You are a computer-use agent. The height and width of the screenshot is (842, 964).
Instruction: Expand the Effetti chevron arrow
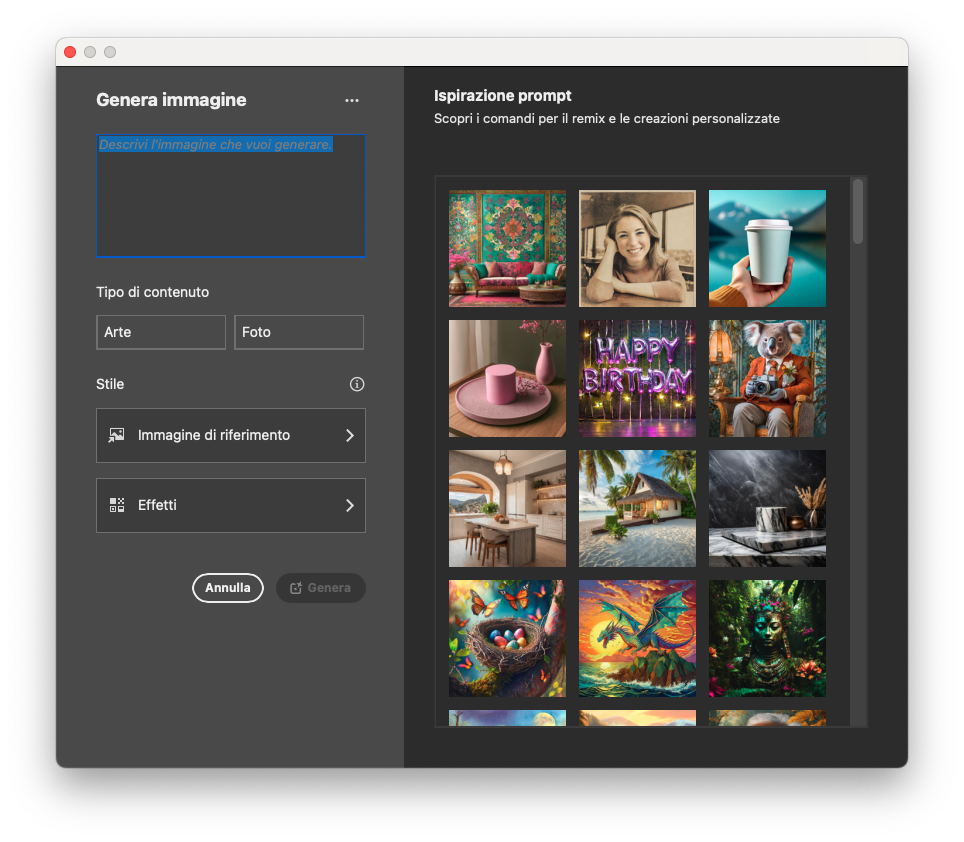(x=349, y=505)
